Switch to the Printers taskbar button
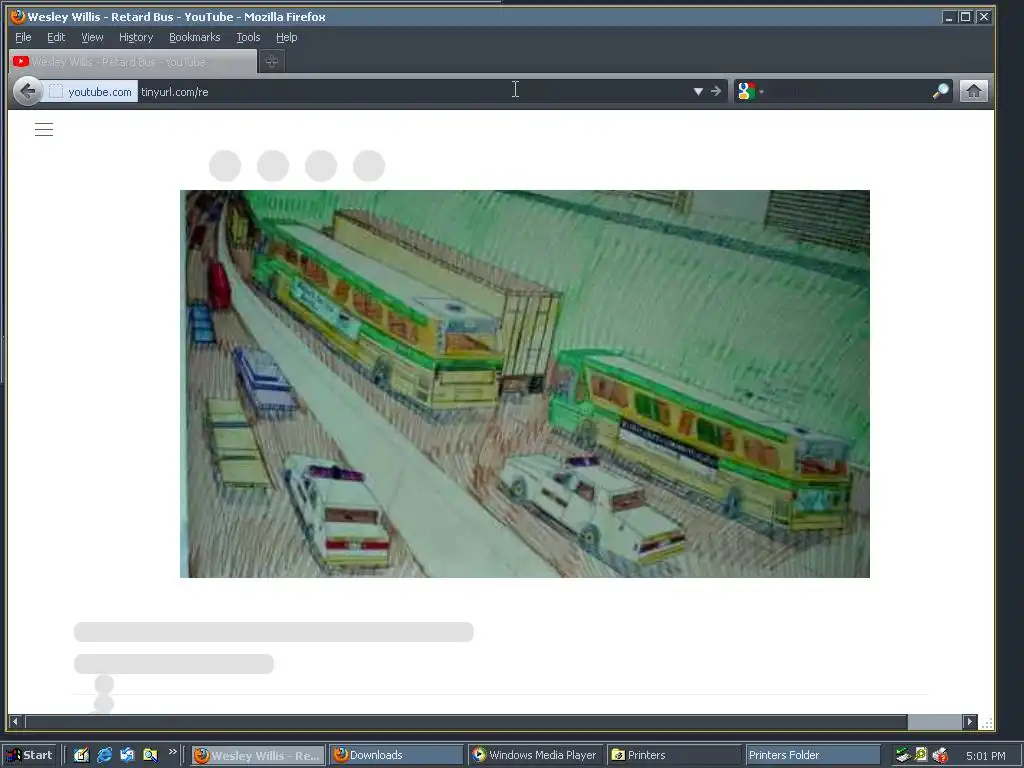 click(674, 755)
